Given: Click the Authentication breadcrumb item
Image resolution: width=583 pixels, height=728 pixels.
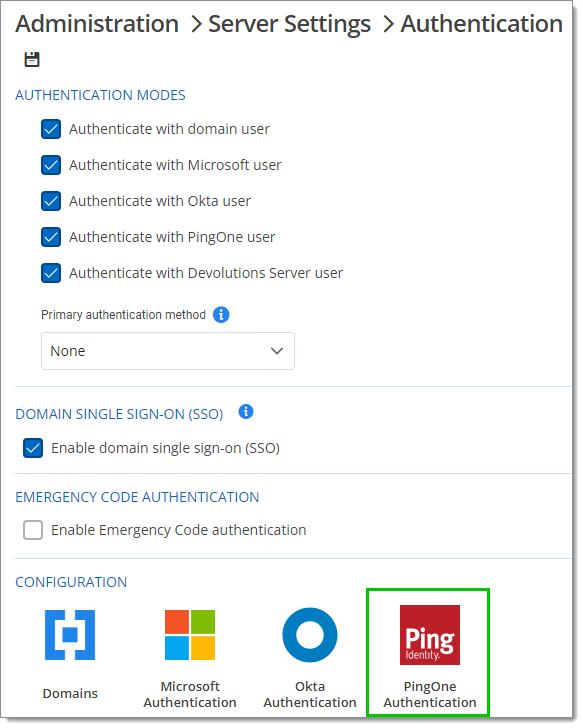Looking at the screenshot, I should coord(482,24).
